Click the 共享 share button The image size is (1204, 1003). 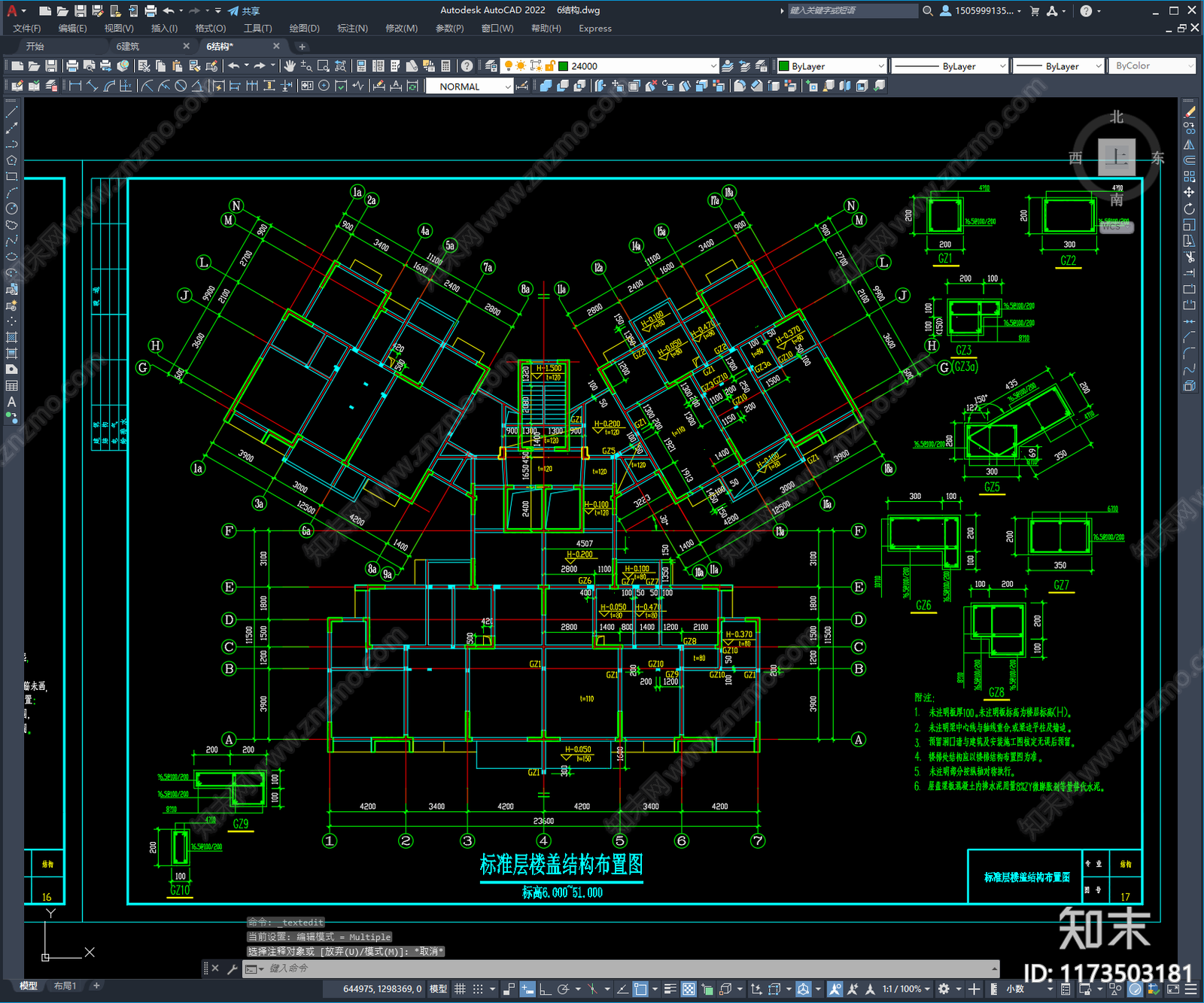[x=244, y=11]
